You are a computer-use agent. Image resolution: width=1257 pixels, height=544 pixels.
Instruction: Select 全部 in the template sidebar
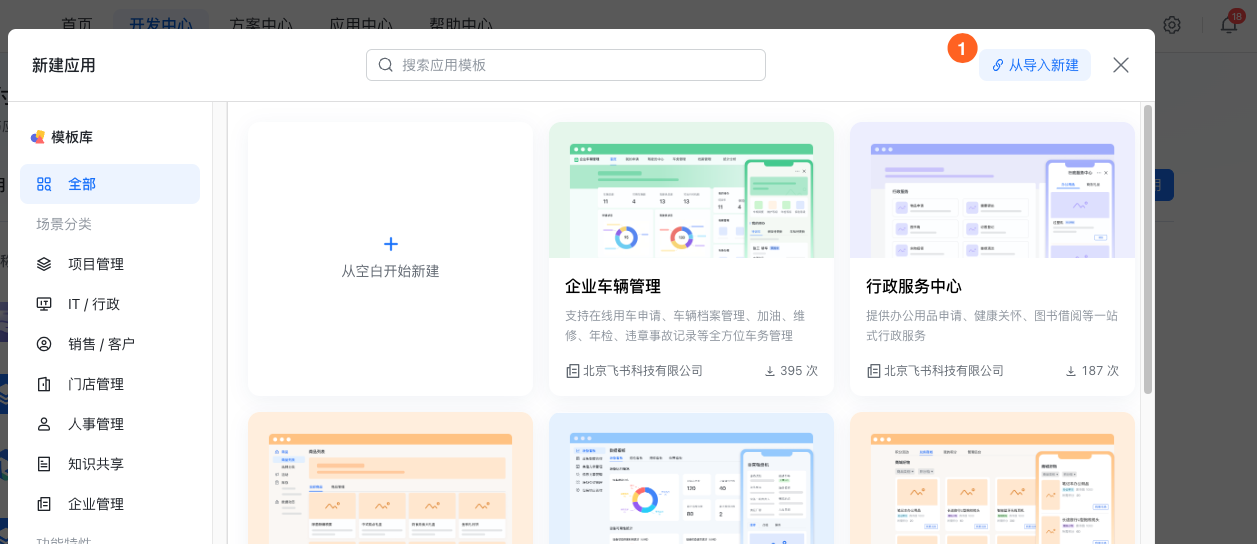click(110, 184)
